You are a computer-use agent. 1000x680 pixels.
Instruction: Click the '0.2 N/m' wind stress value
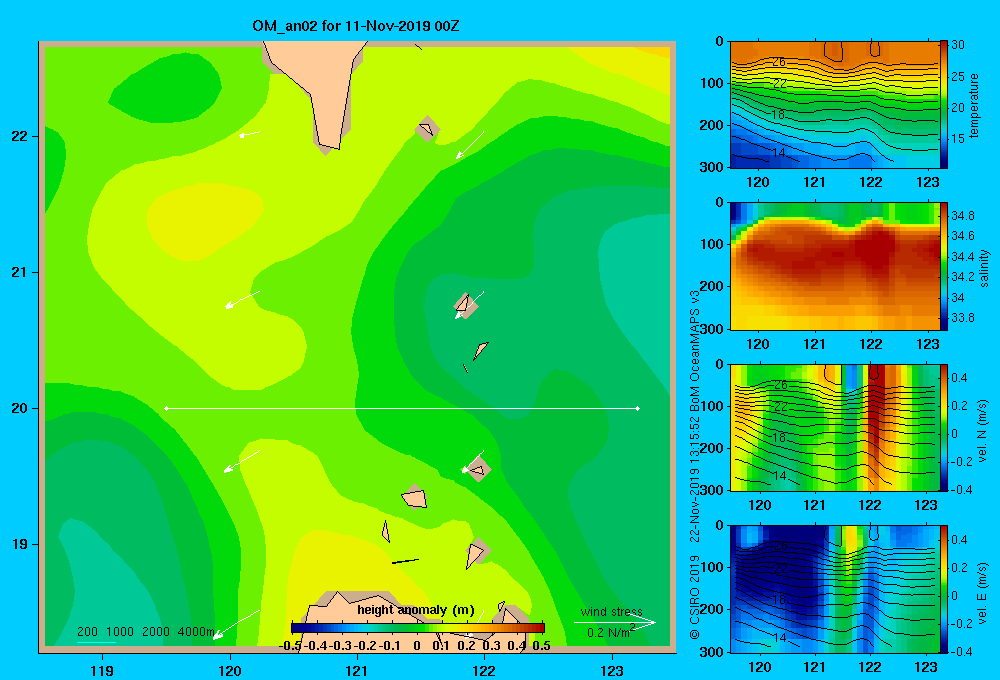click(610, 632)
